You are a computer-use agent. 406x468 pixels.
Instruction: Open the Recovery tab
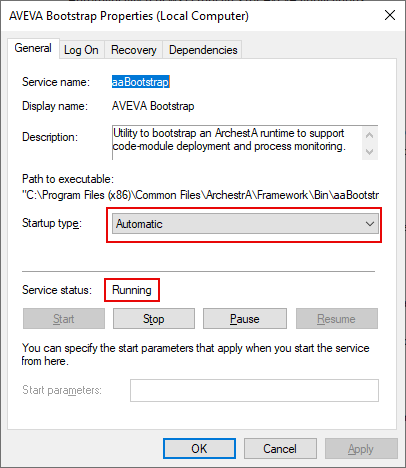point(133,50)
